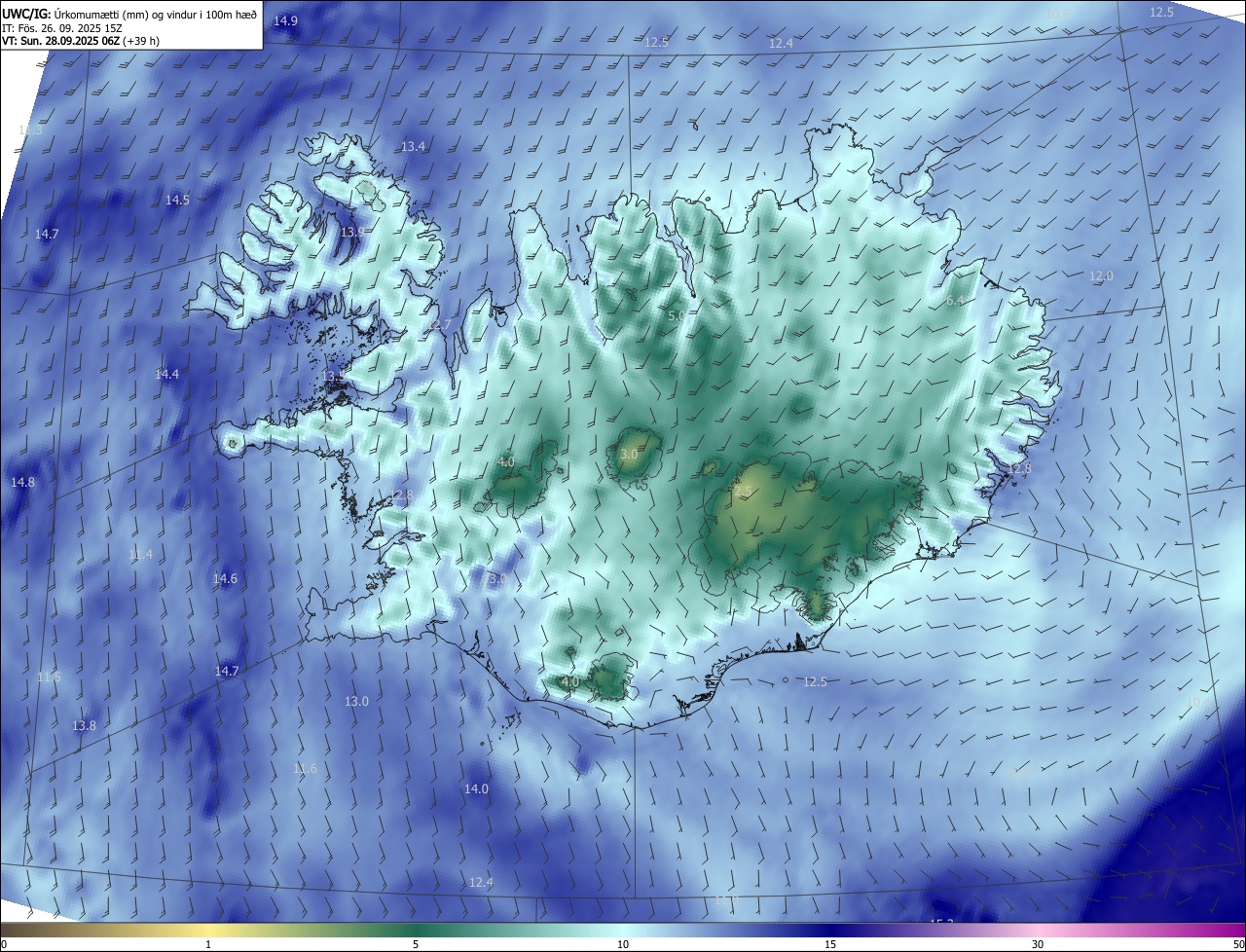Select the initialization time line 'IT: Fös. 26. 09. 2025 15Z'

tap(61, 27)
